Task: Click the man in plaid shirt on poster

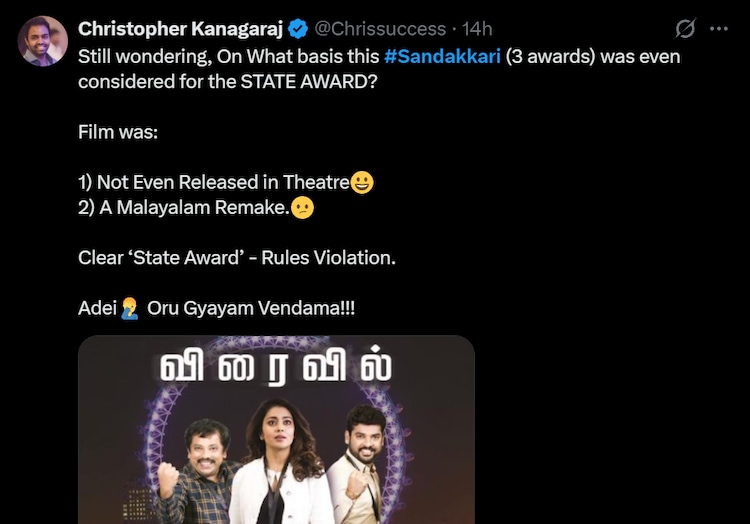Action: pyautogui.click(x=207, y=480)
